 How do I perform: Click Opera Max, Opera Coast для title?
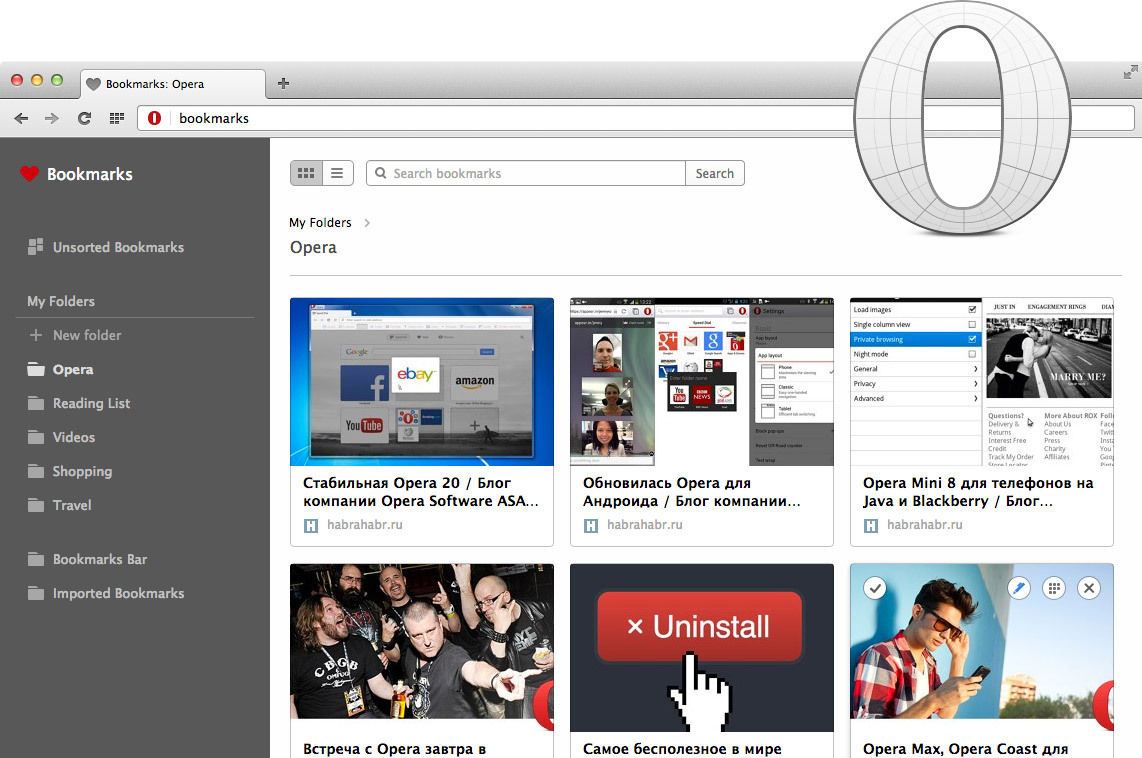coord(966,749)
